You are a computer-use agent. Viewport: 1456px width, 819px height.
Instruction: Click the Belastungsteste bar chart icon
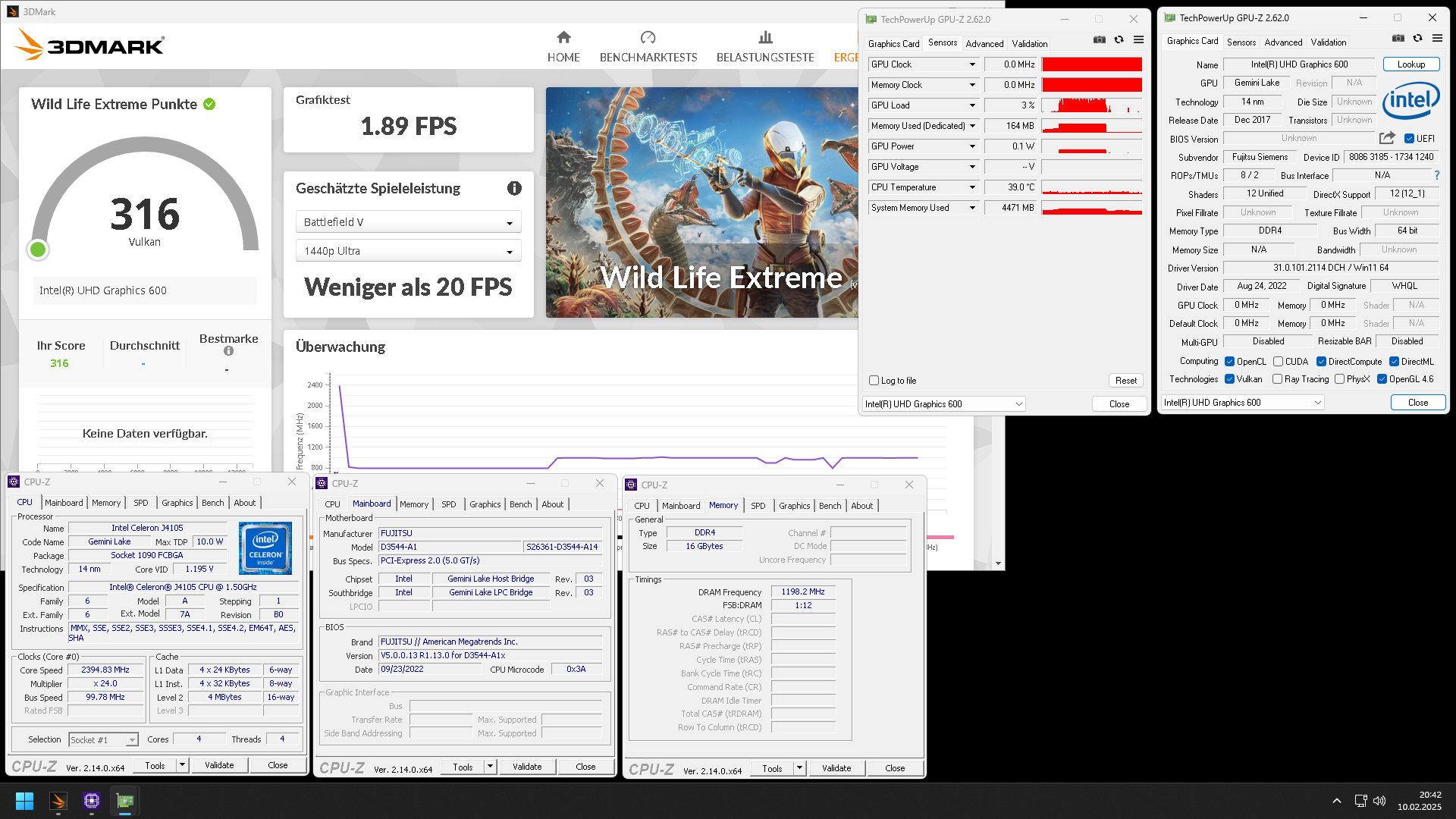(765, 37)
